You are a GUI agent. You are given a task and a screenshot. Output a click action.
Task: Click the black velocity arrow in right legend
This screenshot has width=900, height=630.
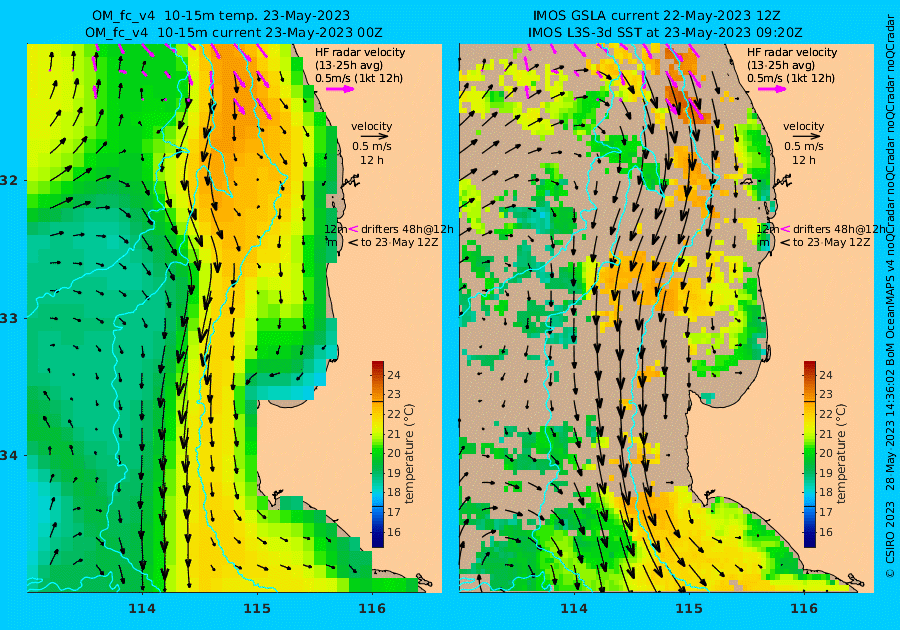pyautogui.click(x=807, y=137)
